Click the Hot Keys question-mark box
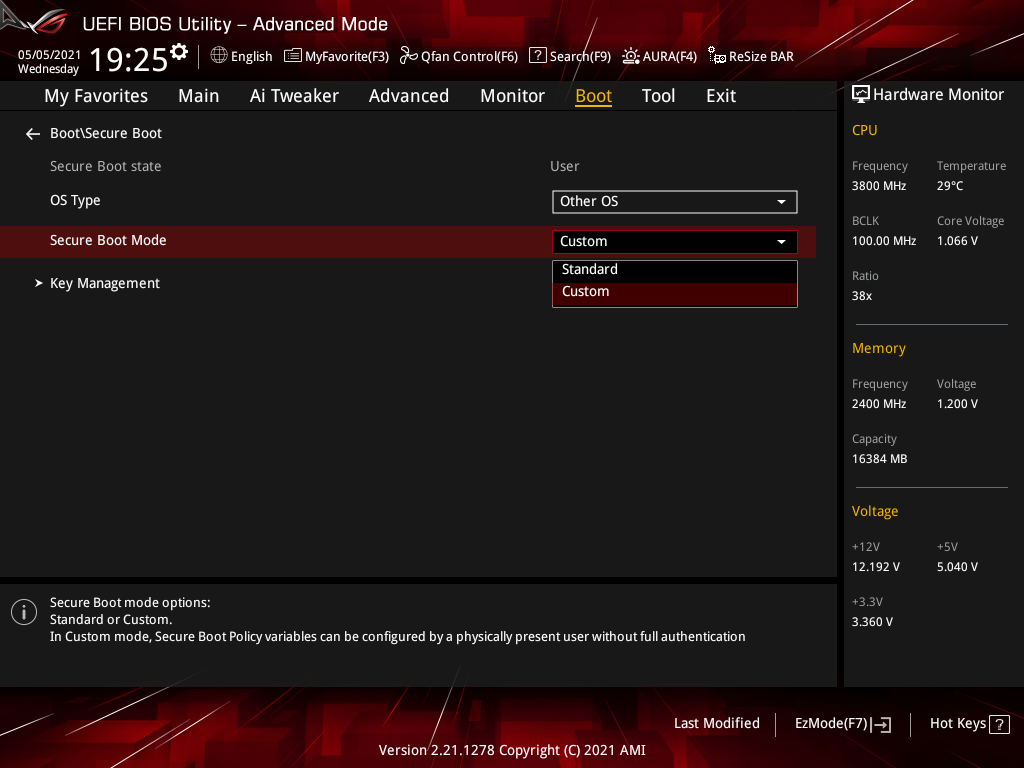The image size is (1024, 768). coord(999,724)
